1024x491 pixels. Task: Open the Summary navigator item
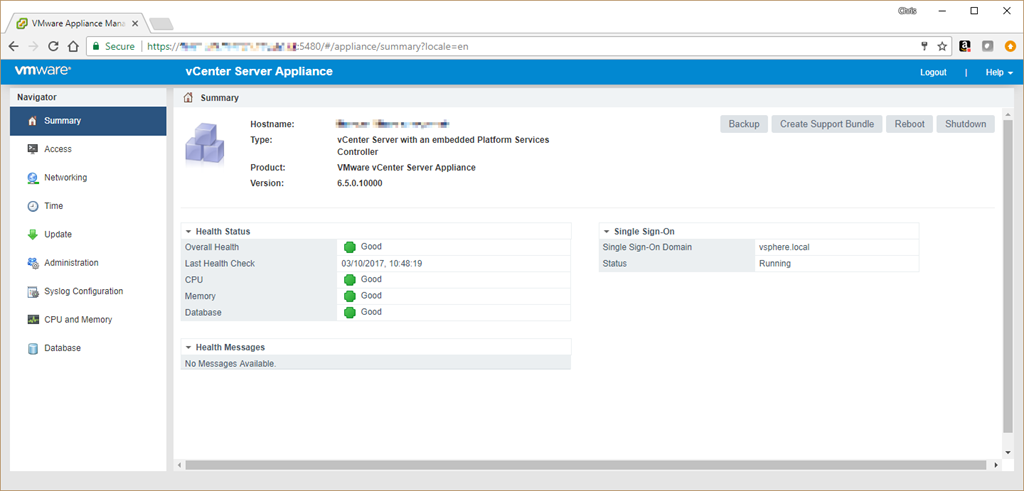coord(88,121)
